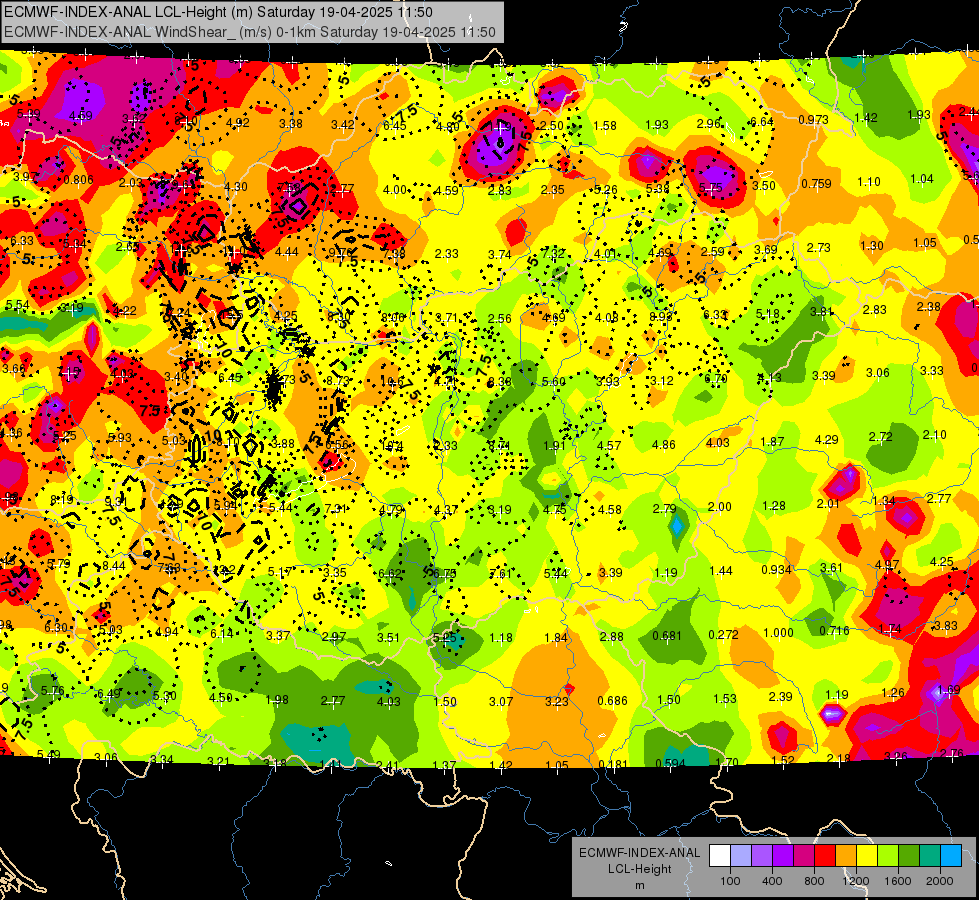Image resolution: width=979 pixels, height=900 pixels.
Task: Click the legend tick label '2000'
Action: coord(940,881)
